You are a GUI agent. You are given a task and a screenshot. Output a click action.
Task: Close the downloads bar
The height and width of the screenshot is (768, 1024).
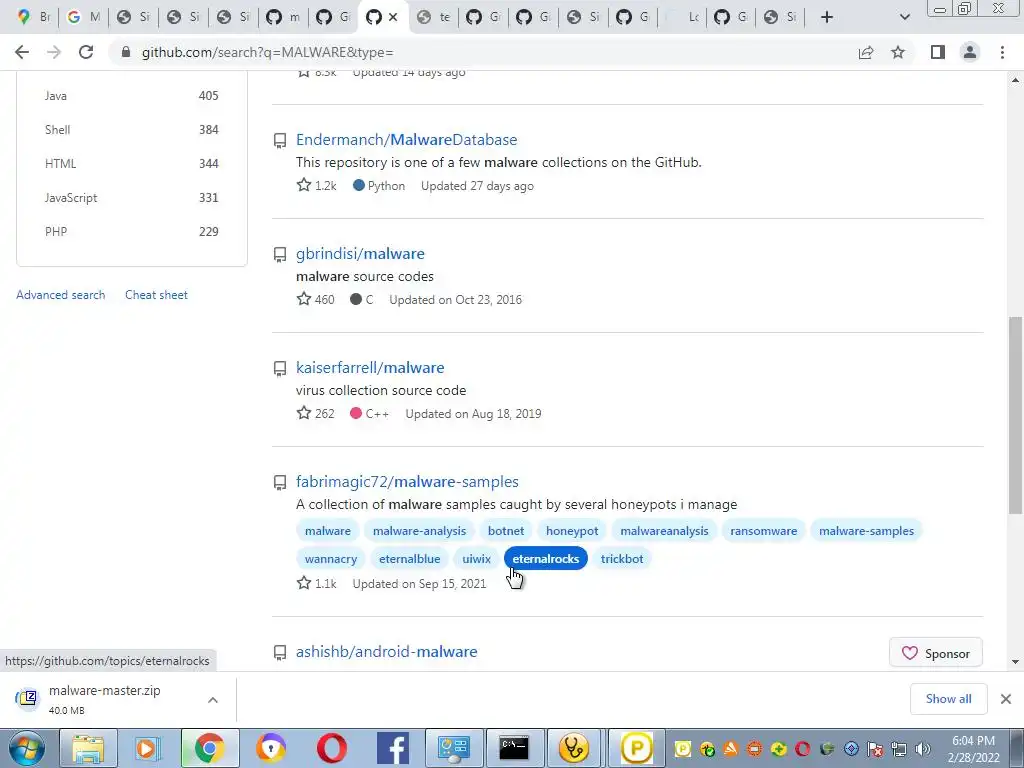[x=1006, y=699]
